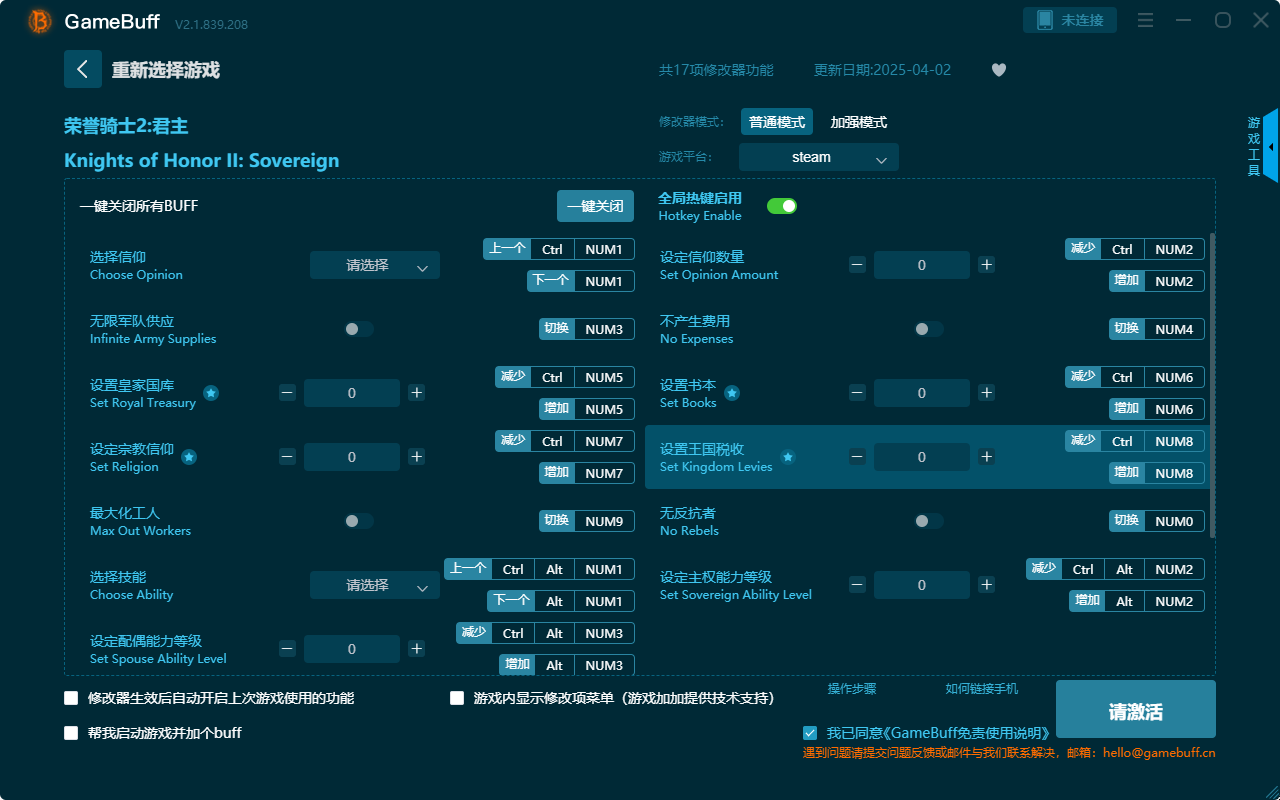Click 切换 NUM0 hotkey for No Rebels

(1157, 521)
